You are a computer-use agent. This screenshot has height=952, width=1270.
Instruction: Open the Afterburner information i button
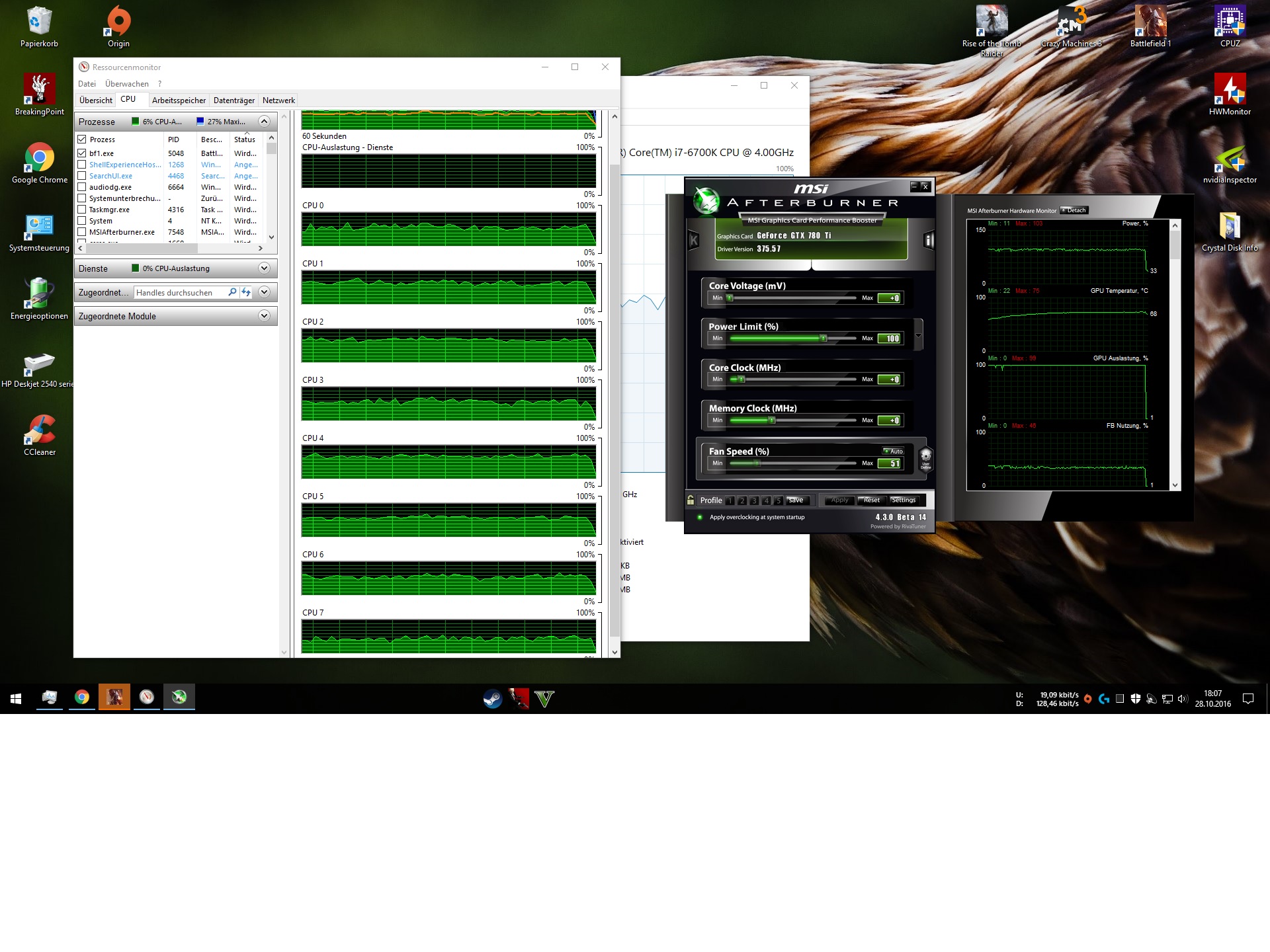(928, 241)
